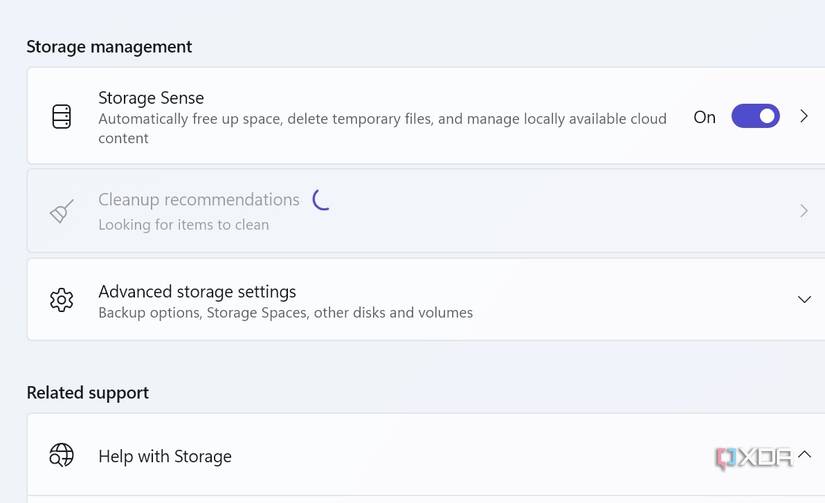Turn off the Storage Sense toggle

click(x=755, y=116)
